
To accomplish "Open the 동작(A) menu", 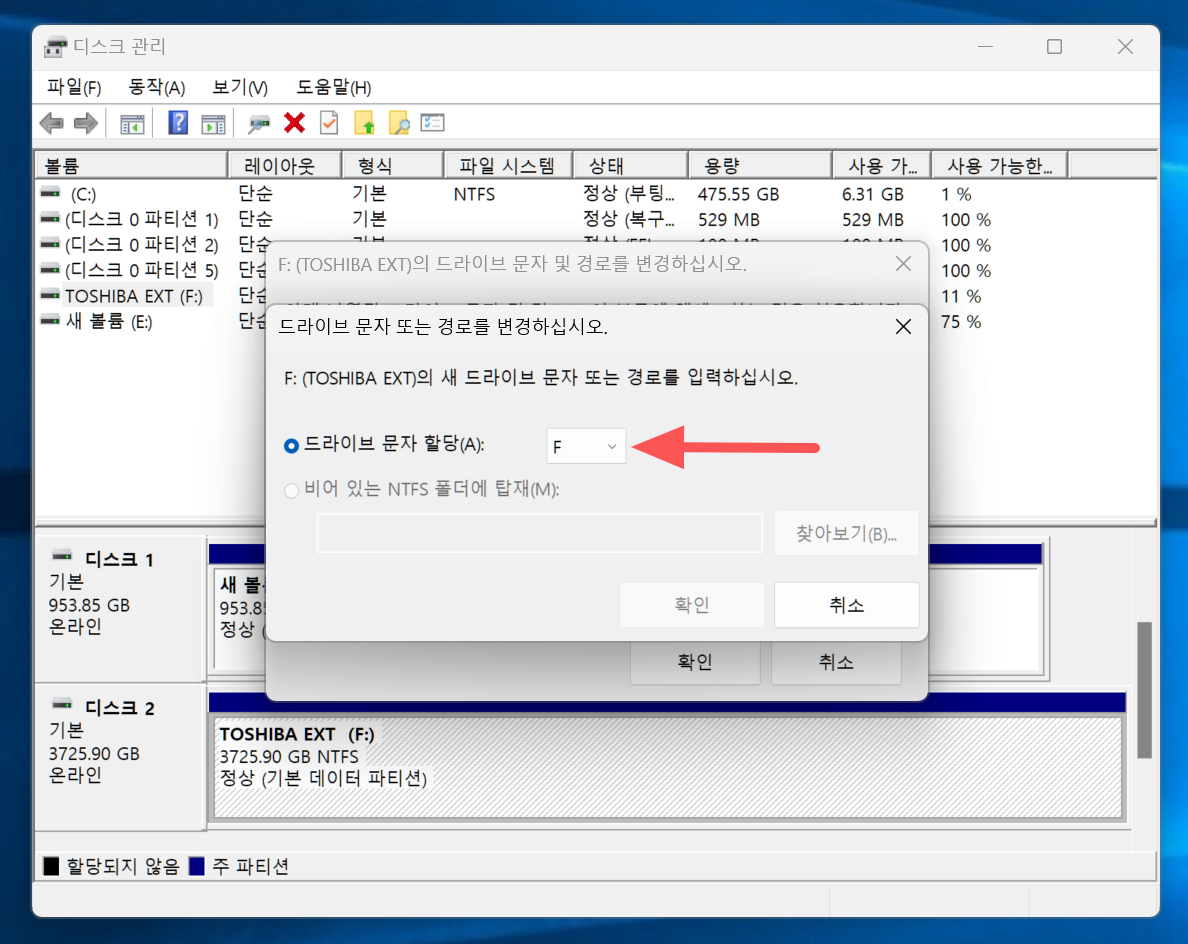I will [157, 87].
